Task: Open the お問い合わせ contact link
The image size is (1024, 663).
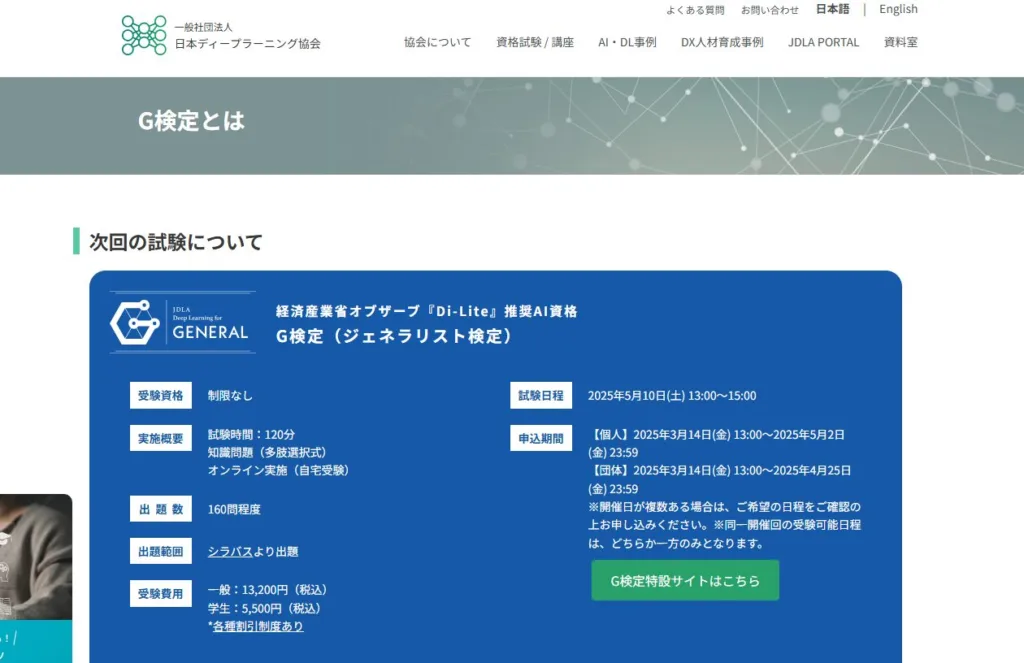Action: (769, 10)
